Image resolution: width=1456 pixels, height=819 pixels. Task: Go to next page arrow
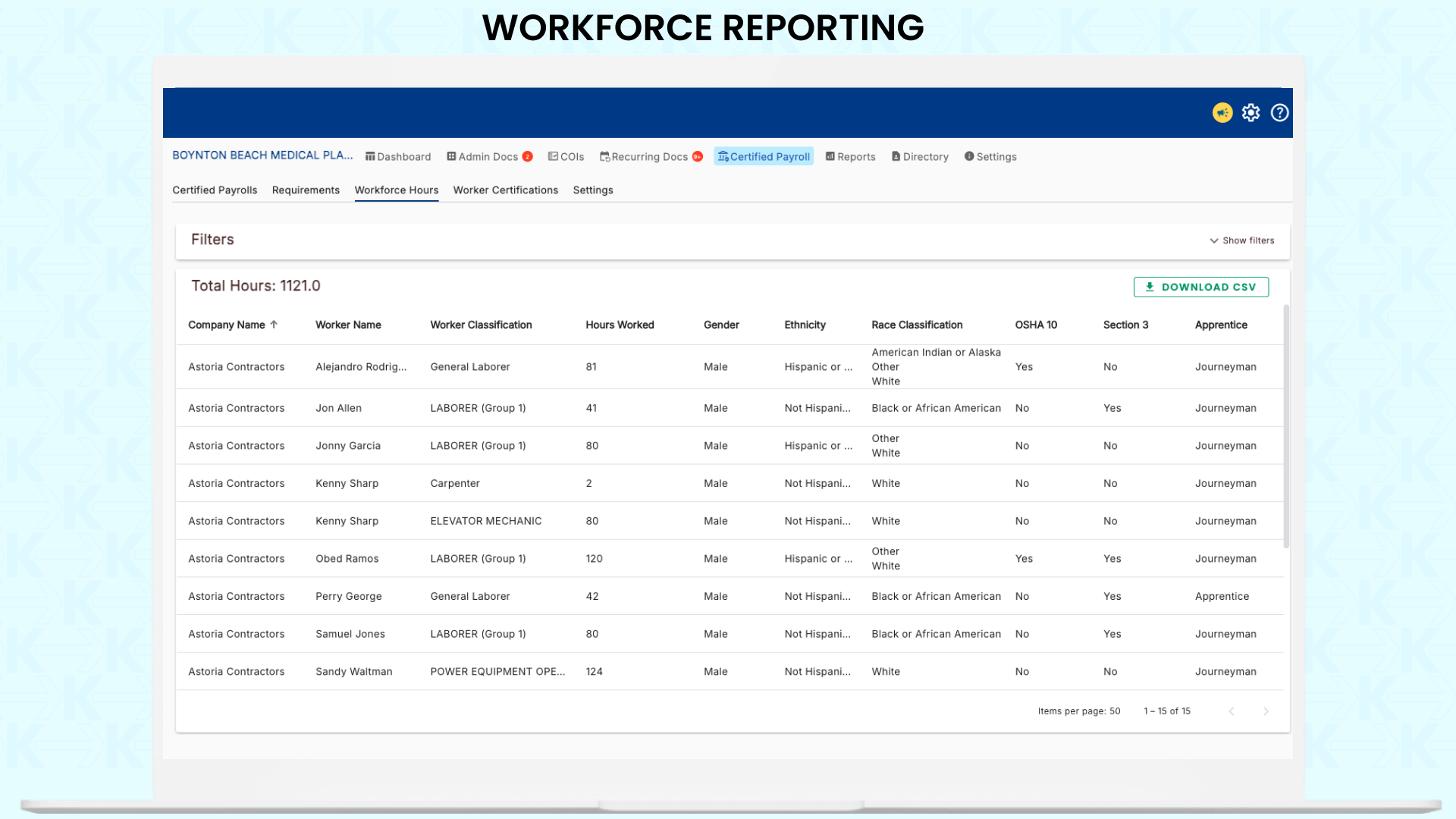tap(1266, 711)
